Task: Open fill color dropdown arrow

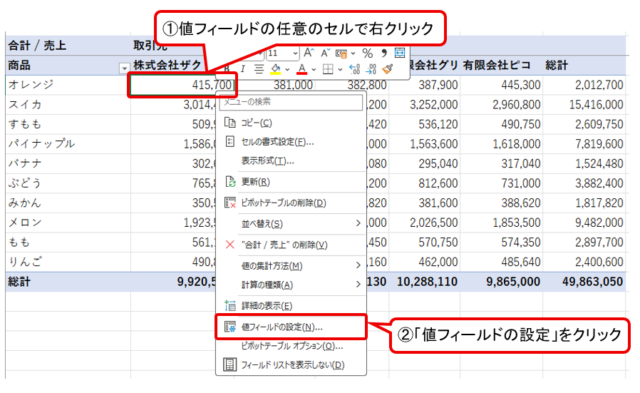Action: [287, 69]
